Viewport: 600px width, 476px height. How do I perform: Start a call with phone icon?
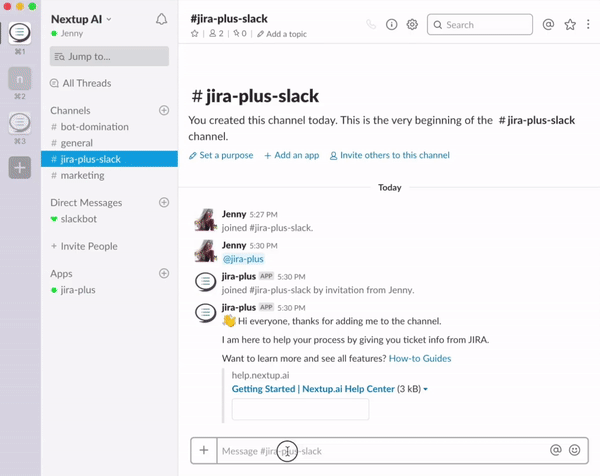(372, 25)
